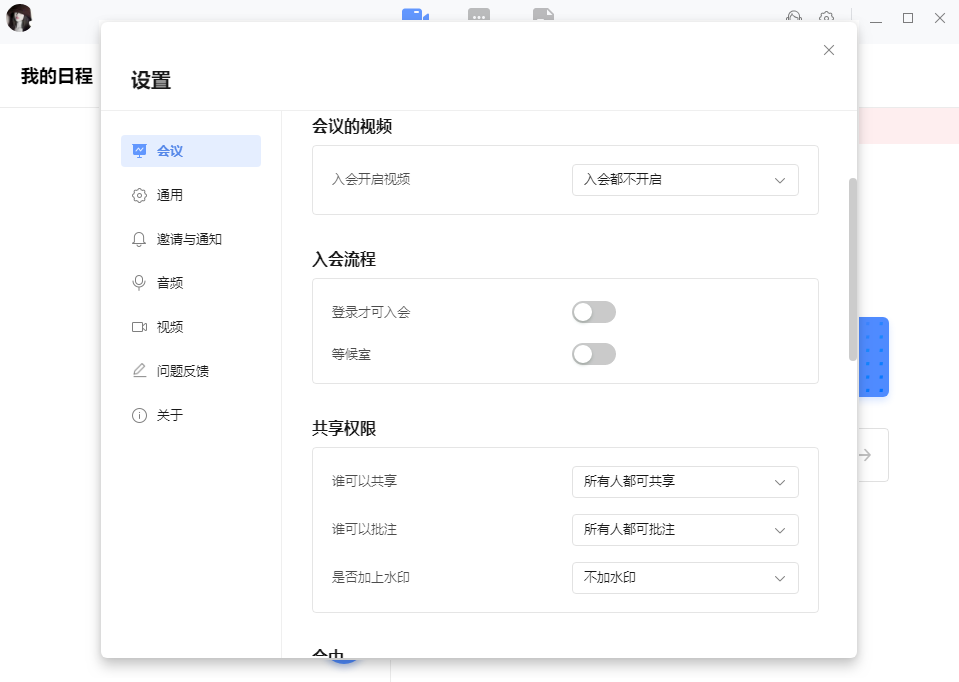
Task: Select the 通用 general settings section
Action: (x=168, y=194)
